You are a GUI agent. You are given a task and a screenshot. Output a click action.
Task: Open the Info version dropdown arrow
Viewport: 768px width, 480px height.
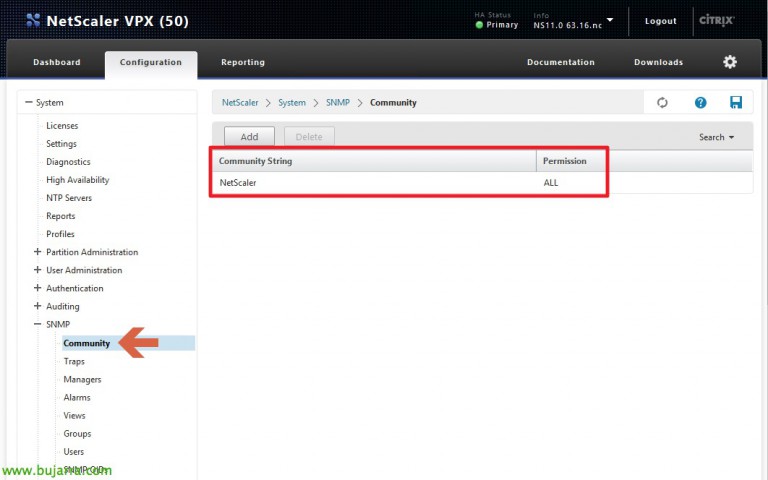click(x=610, y=20)
